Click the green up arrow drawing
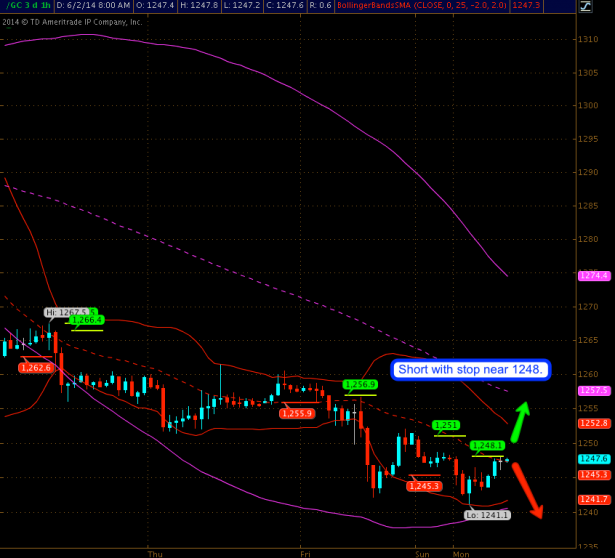 click(520, 422)
